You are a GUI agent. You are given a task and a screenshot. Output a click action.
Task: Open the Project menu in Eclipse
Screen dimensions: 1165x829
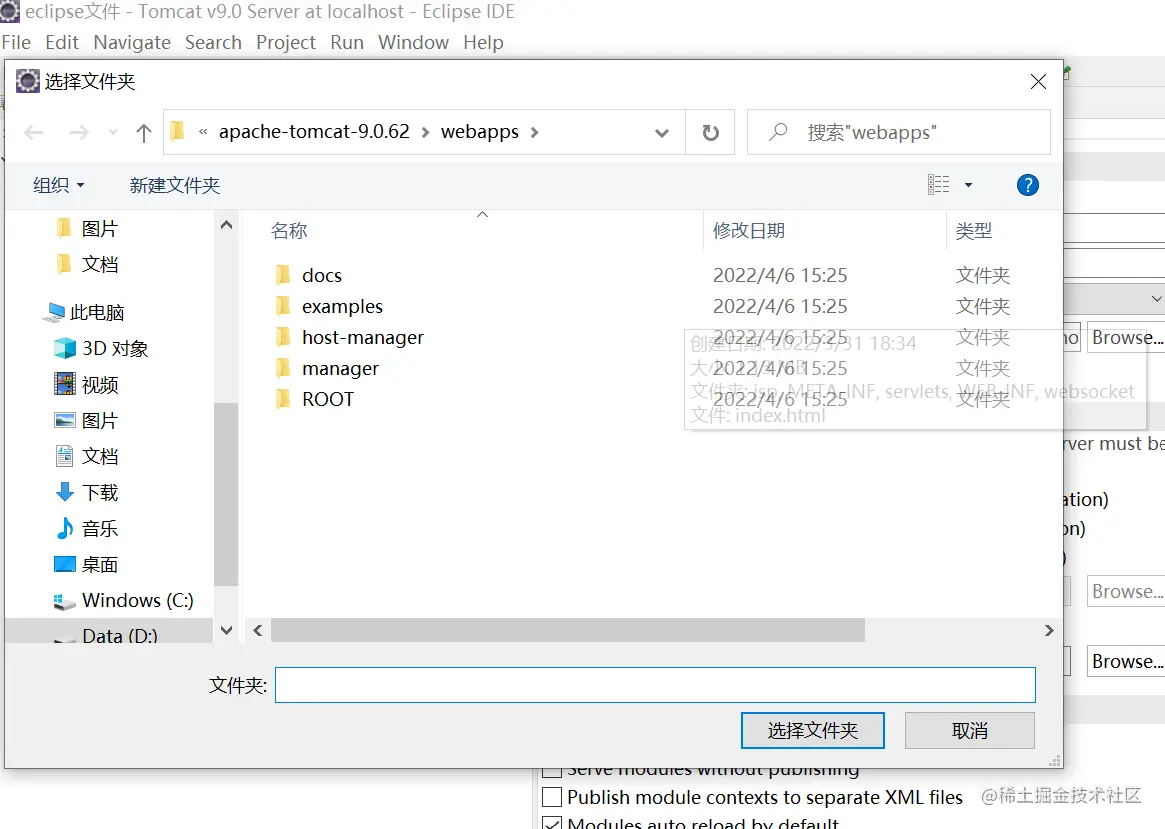(x=286, y=42)
